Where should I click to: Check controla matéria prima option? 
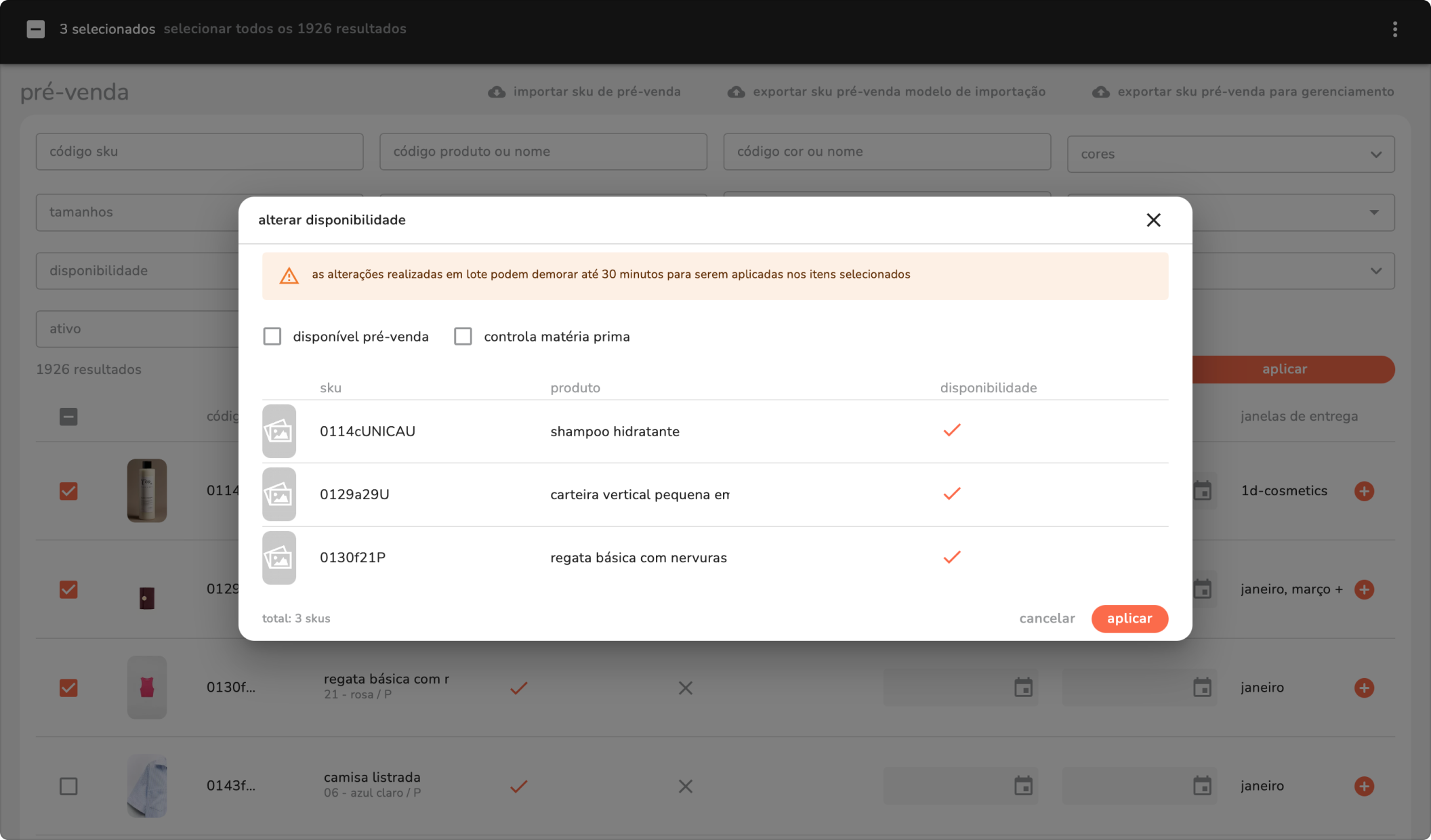coord(463,337)
